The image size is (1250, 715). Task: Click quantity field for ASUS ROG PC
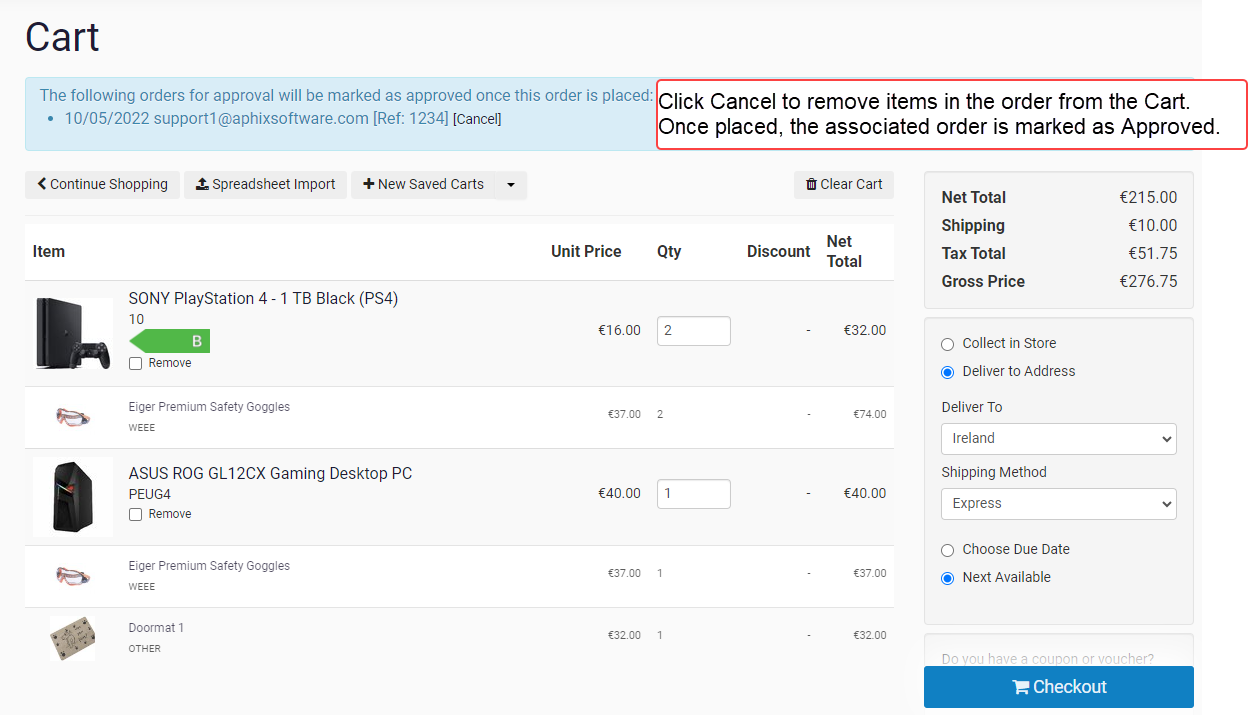(x=693, y=494)
